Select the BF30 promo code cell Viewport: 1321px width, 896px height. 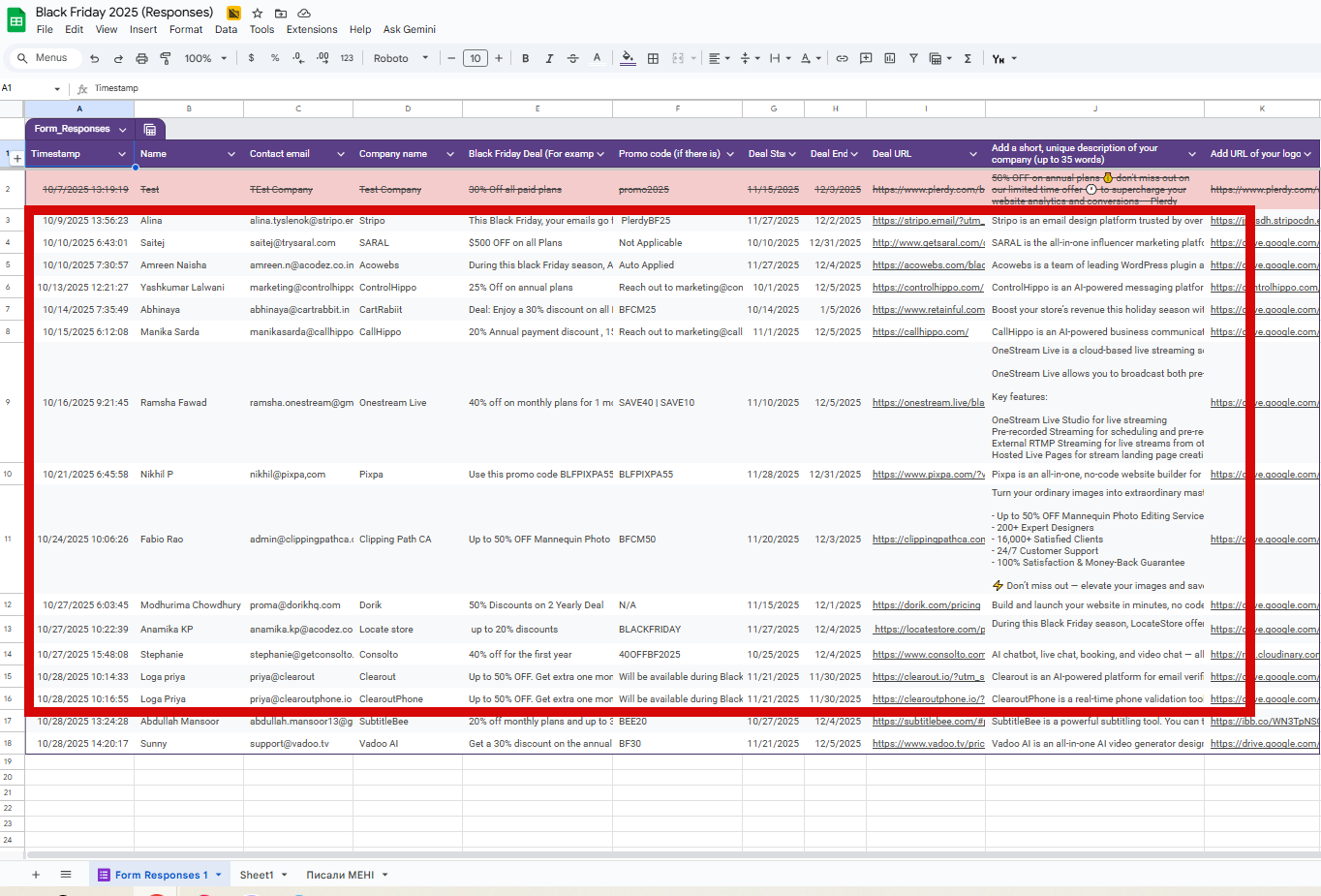tap(677, 744)
